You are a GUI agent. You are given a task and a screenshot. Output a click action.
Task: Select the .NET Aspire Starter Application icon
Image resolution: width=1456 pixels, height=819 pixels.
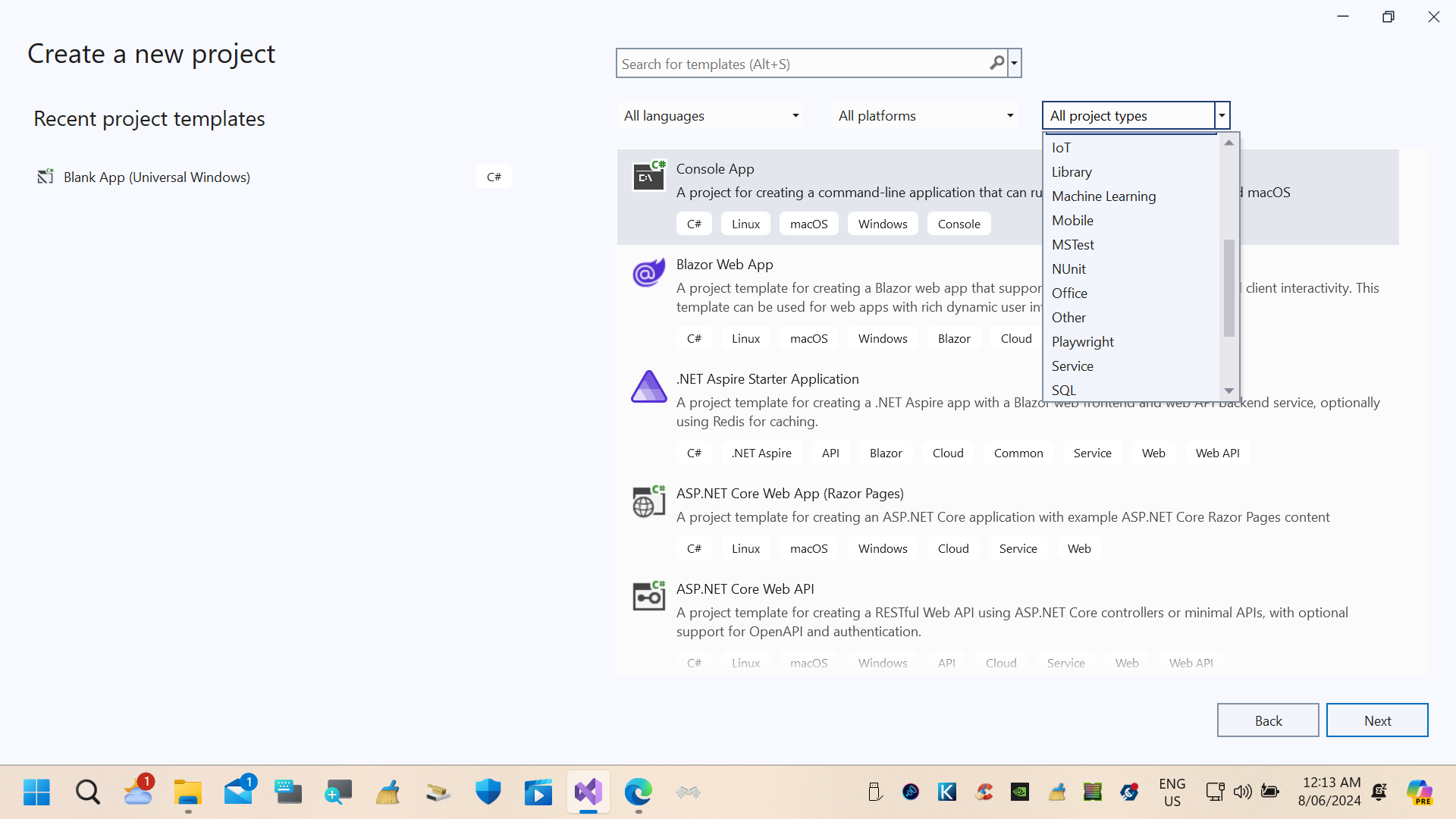click(649, 386)
